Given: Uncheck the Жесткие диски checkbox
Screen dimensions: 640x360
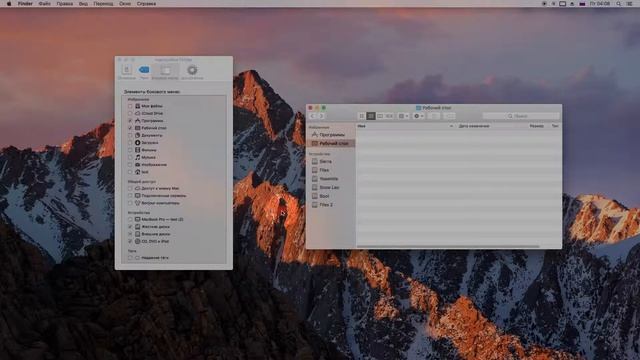Looking at the screenshot, I should pyautogui.click(x=130, y=227).
